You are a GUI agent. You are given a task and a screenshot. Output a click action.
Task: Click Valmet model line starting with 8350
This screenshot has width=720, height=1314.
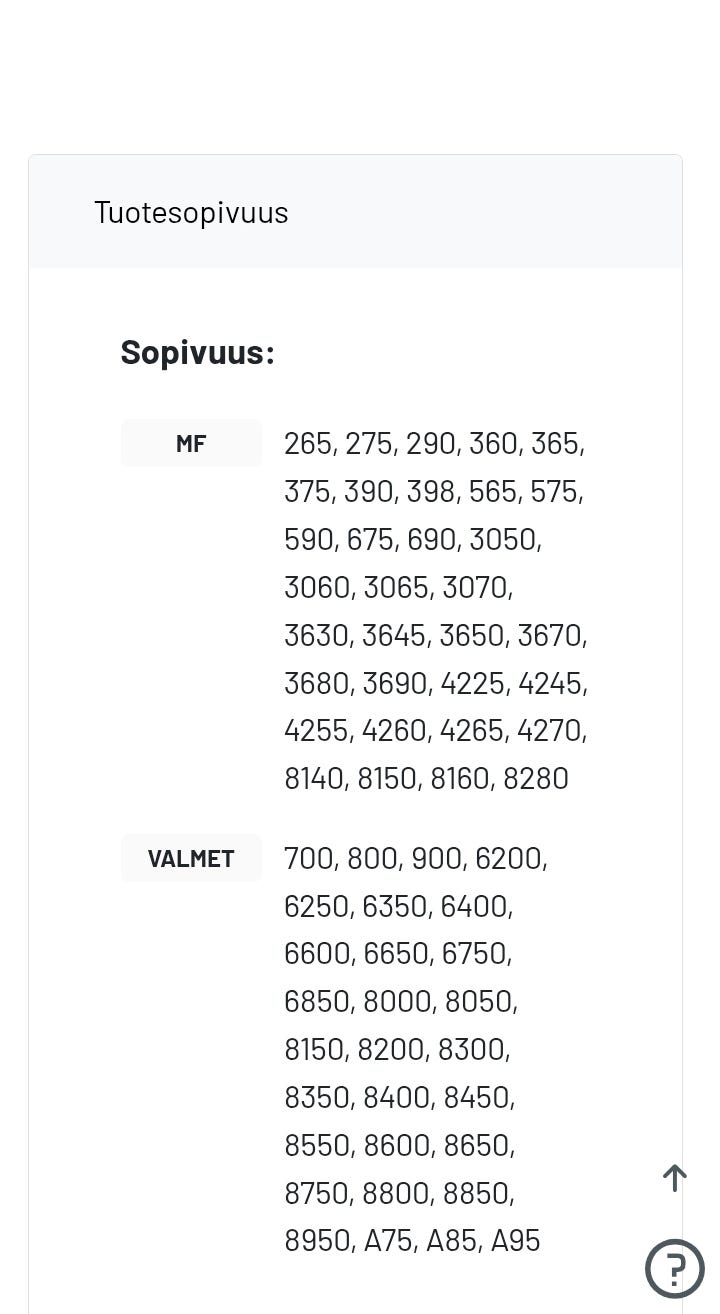point(399,1097)
